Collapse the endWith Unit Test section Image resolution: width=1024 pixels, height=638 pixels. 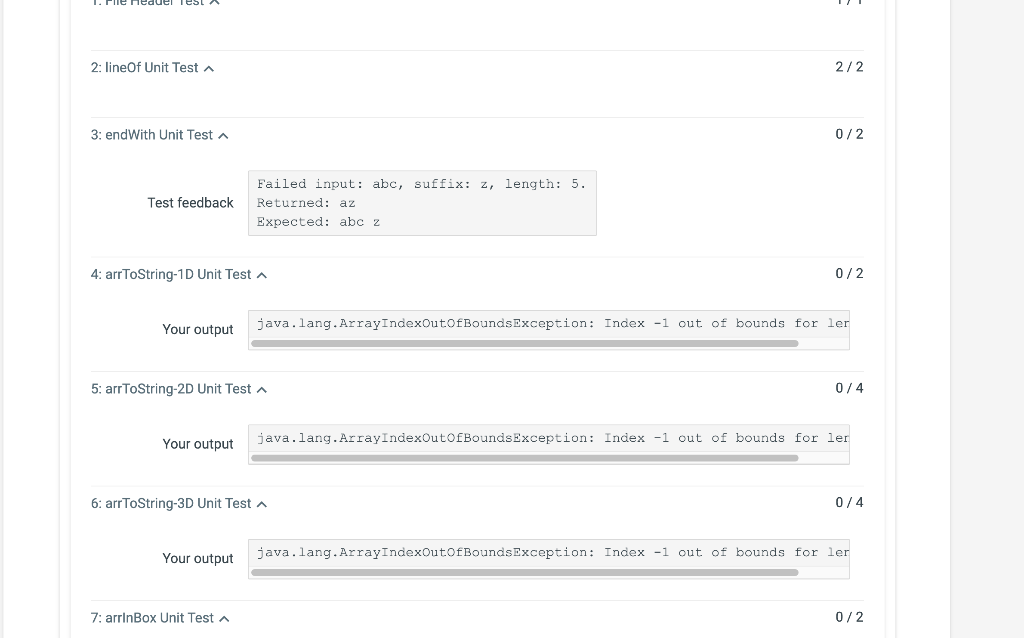click(x=222, y=135)
